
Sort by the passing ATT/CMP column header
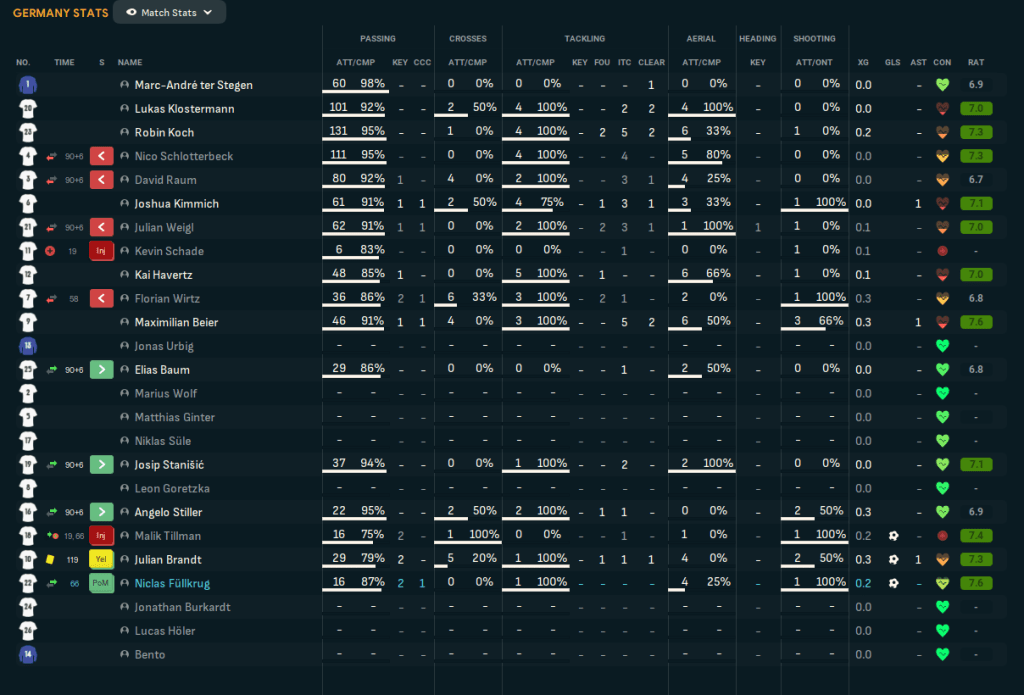coord(355,62)
